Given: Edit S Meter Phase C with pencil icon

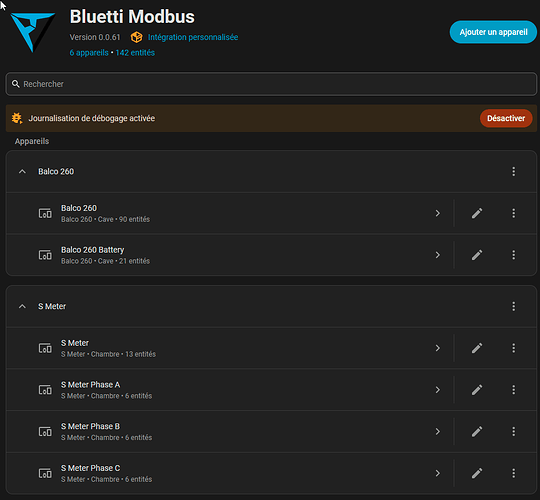Looking at the screenshot, I should 477,473.
